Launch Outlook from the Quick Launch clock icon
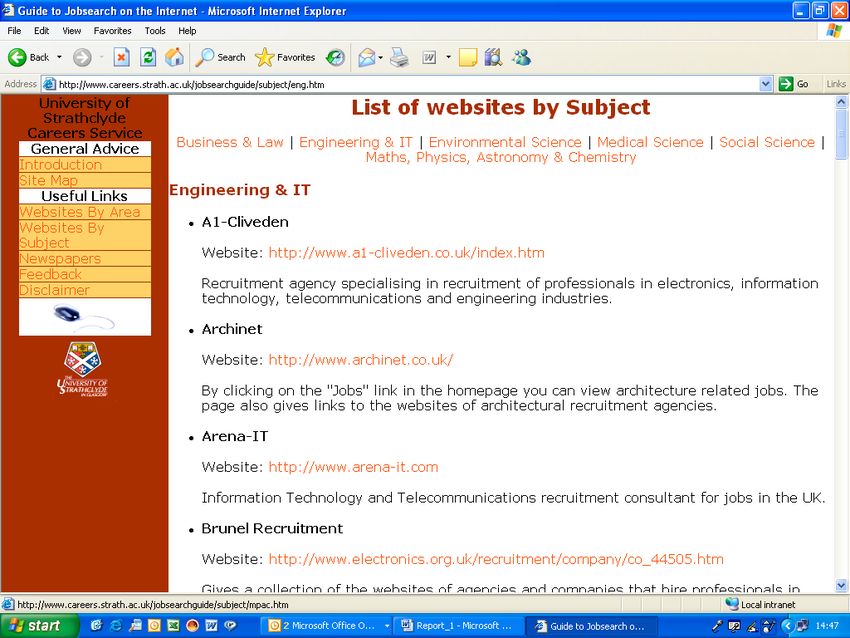 154,626
